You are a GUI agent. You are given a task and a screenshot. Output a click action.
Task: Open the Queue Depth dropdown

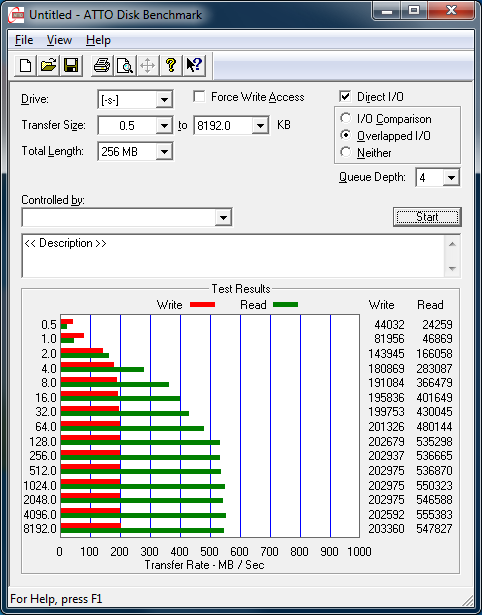[x=451, y=178]
